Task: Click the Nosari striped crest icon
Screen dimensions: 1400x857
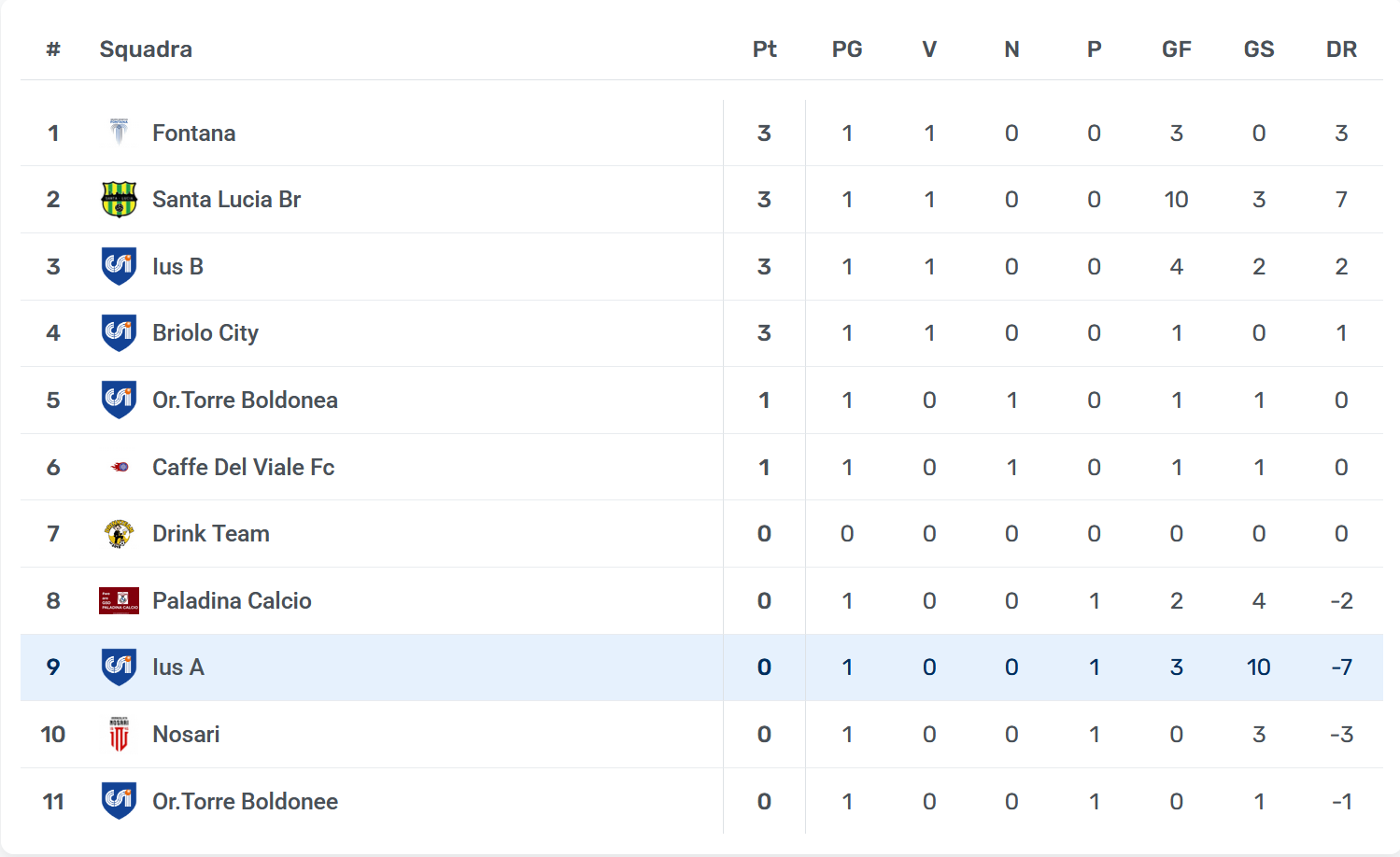Action: click(119, 735)
